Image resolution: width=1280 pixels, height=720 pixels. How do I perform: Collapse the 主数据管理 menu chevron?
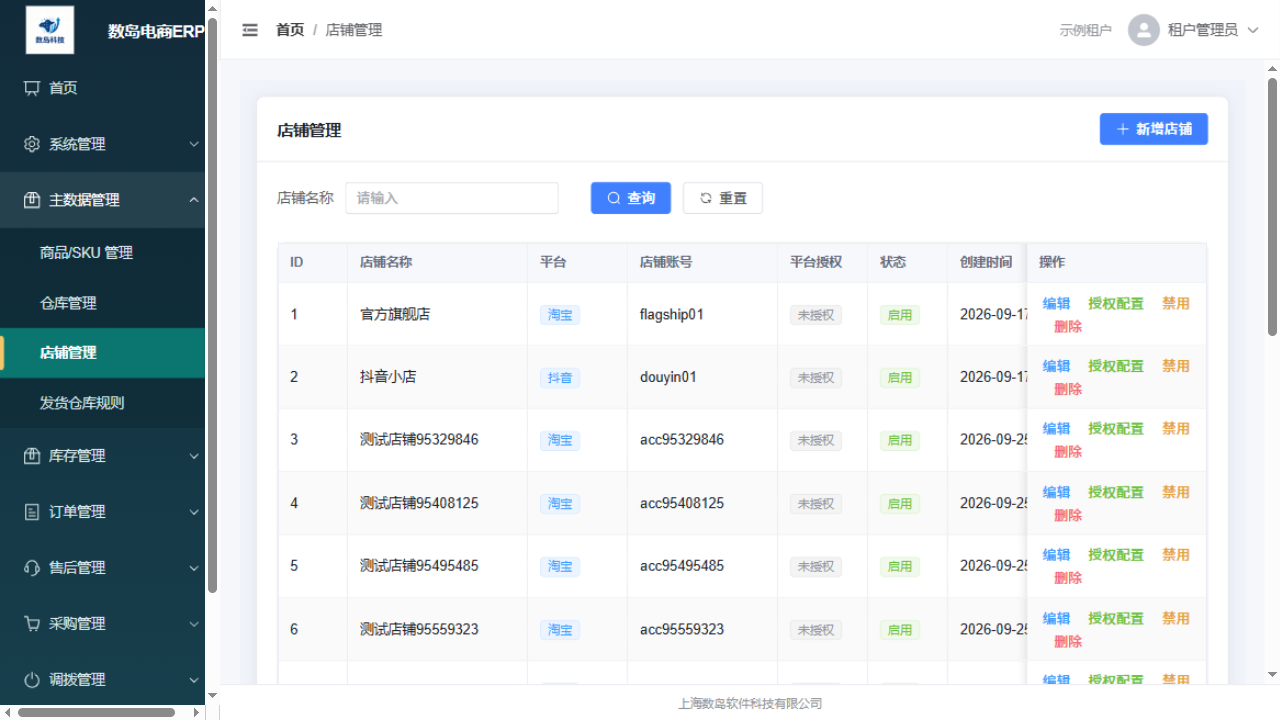[x=194, y=200]
